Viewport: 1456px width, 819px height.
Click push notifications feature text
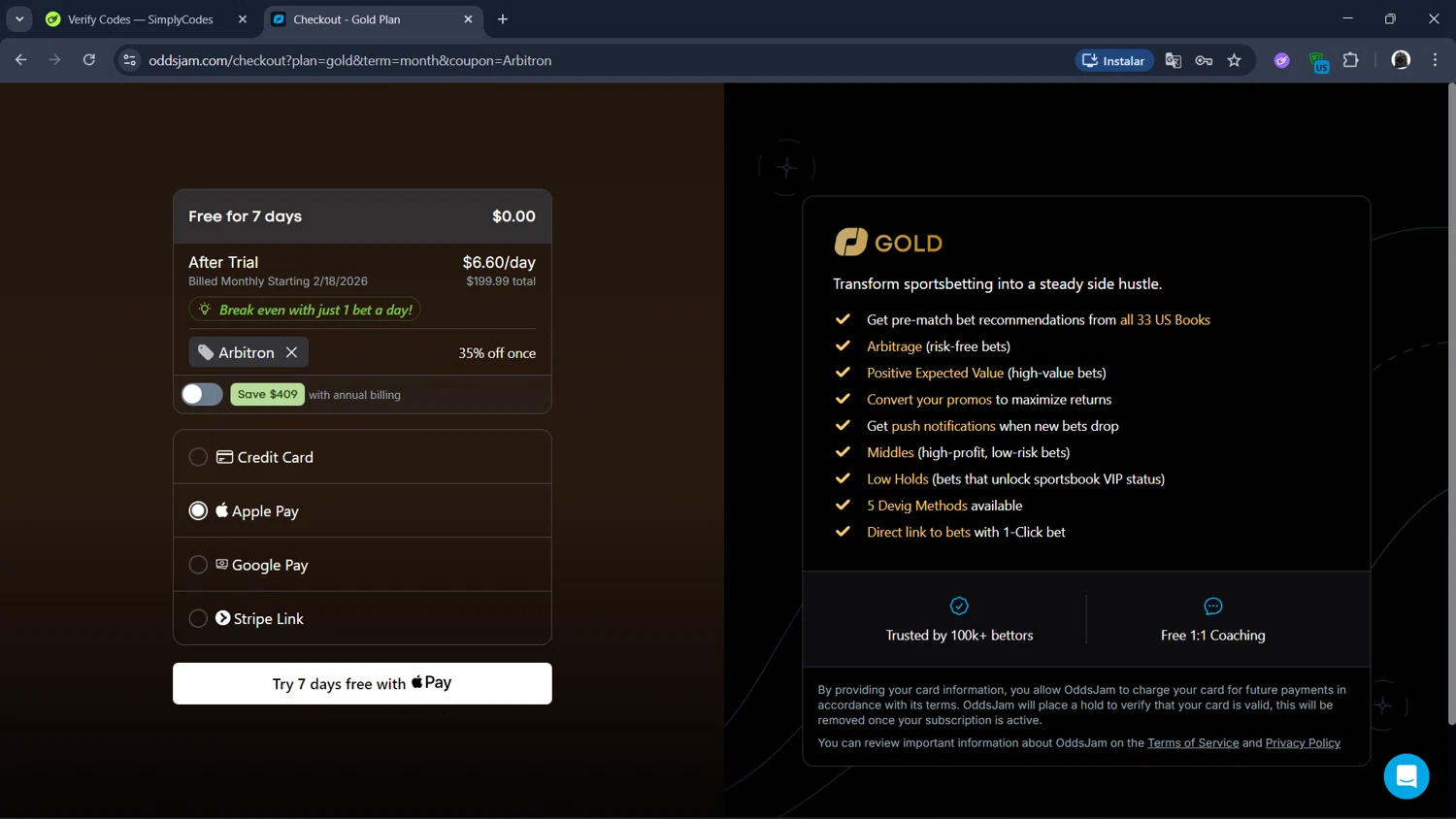click(943, 426)
